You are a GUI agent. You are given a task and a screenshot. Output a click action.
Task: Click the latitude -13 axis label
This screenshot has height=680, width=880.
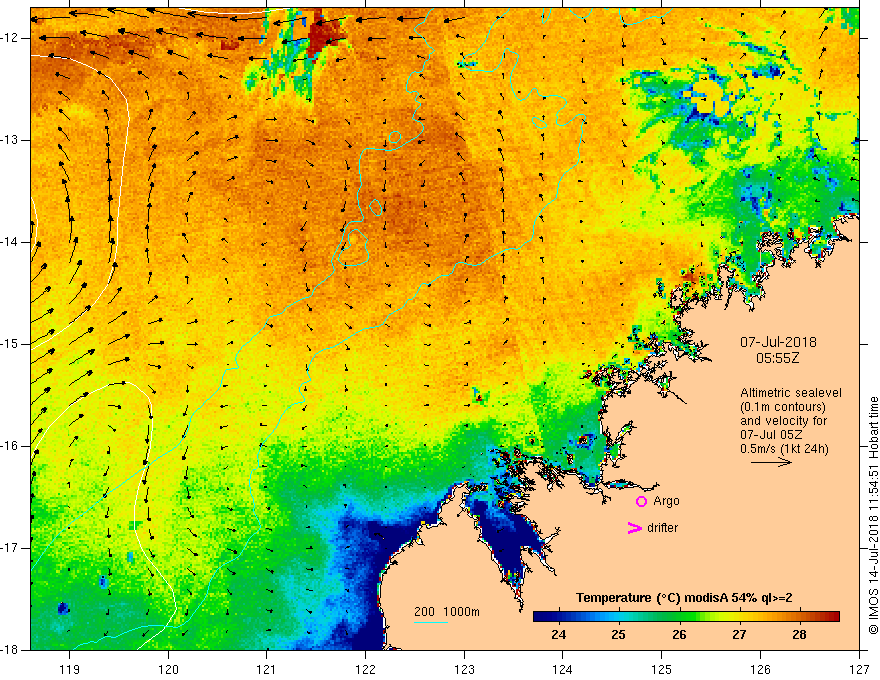pos(10,140)
